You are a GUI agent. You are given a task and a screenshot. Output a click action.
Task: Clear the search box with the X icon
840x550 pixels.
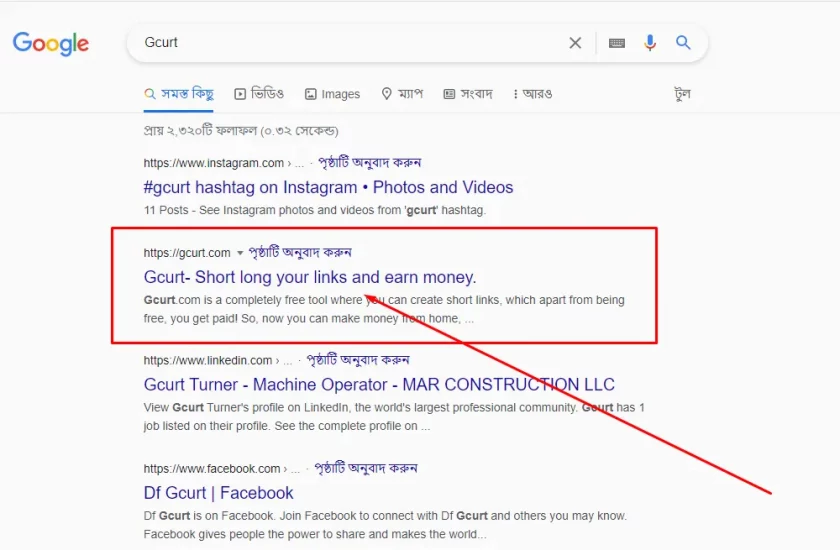tap(575, 43)
